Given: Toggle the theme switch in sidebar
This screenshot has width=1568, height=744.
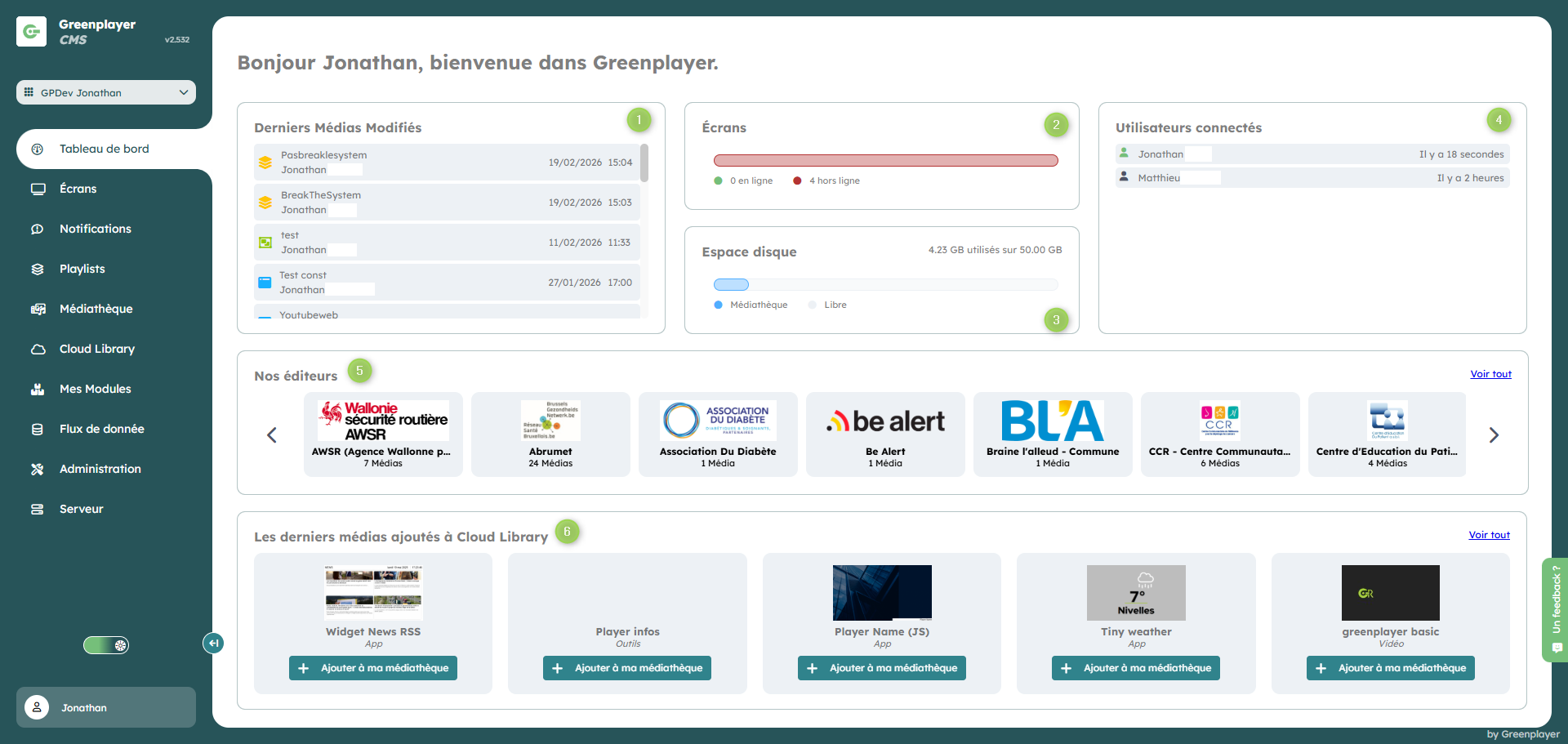Looking at the screenshot, I should click(106, 645).
